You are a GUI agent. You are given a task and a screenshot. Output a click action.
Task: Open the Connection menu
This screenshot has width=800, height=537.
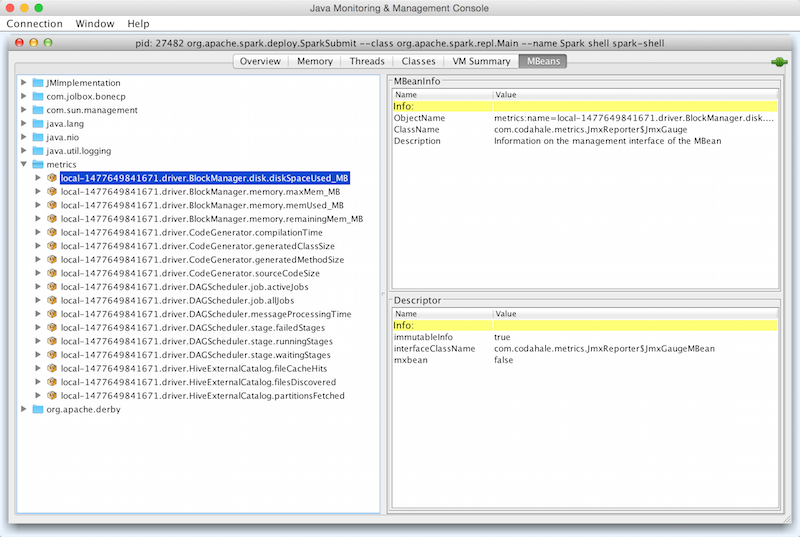pyautogui.click(x=34, y=23)
